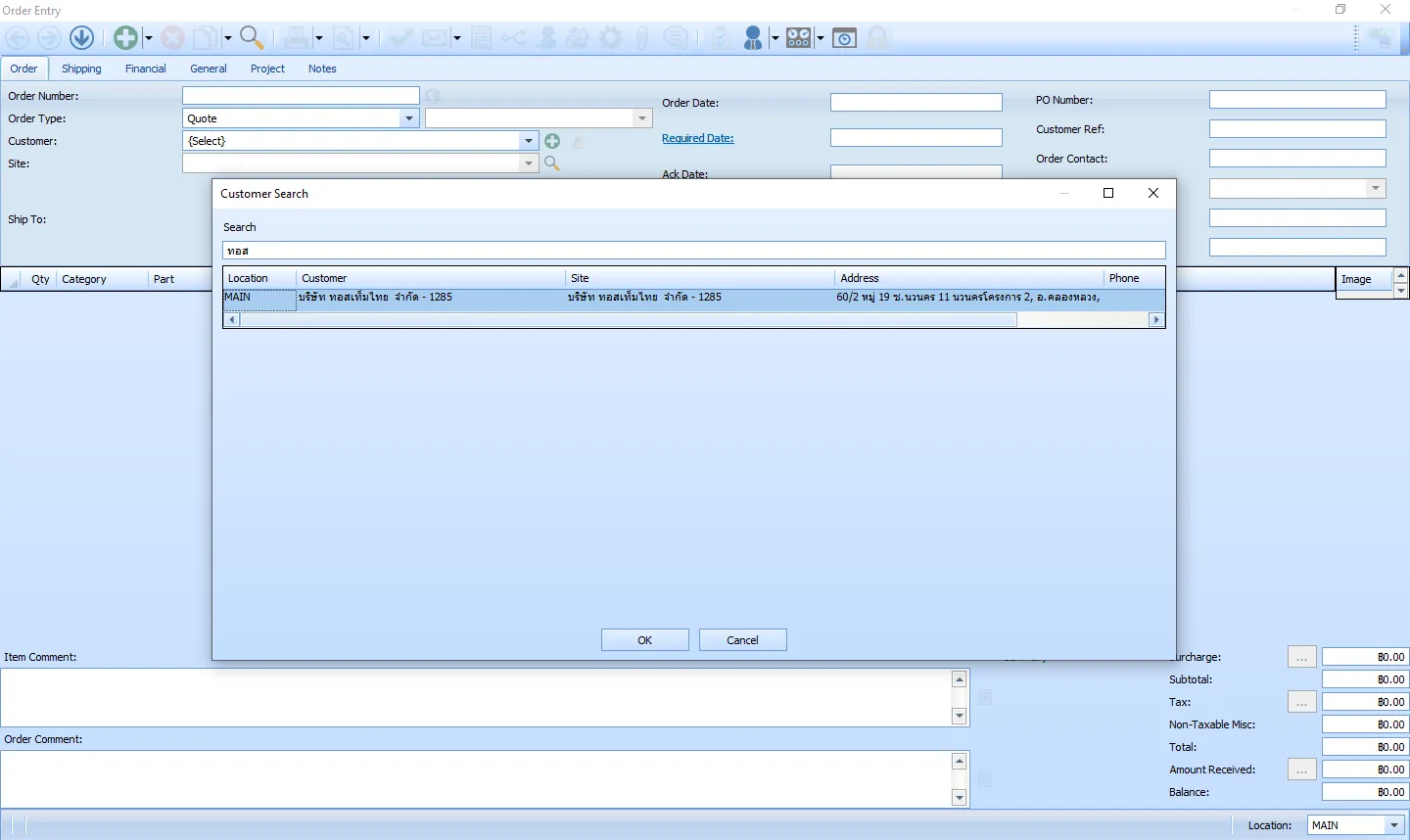Screen dimensions: 1410x840
Task: Switch to the Order tab
Action: (x=23, y=69)
